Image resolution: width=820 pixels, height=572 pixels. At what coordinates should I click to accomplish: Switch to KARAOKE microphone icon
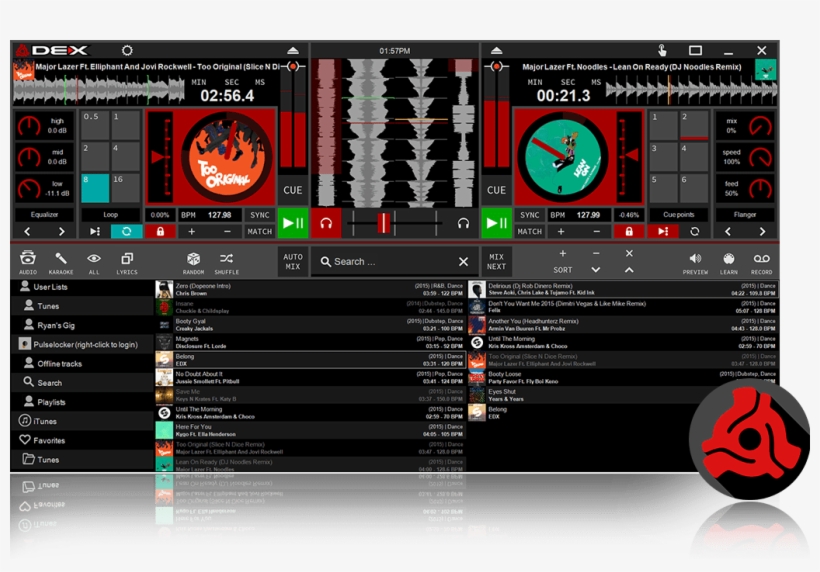61,262
